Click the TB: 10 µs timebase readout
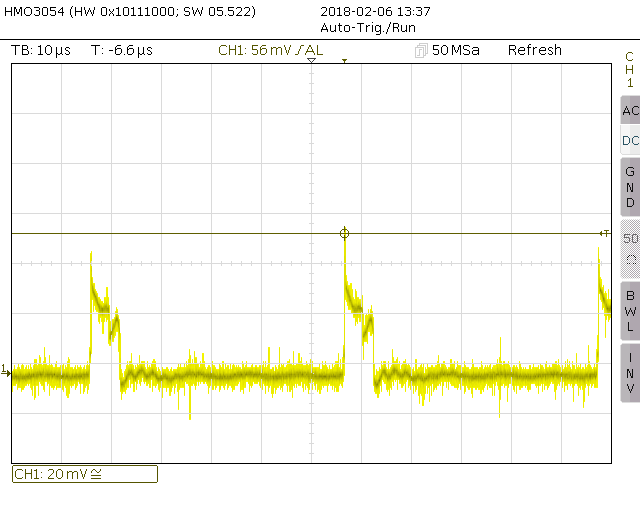The image size is (640, 520). point(41,50)
